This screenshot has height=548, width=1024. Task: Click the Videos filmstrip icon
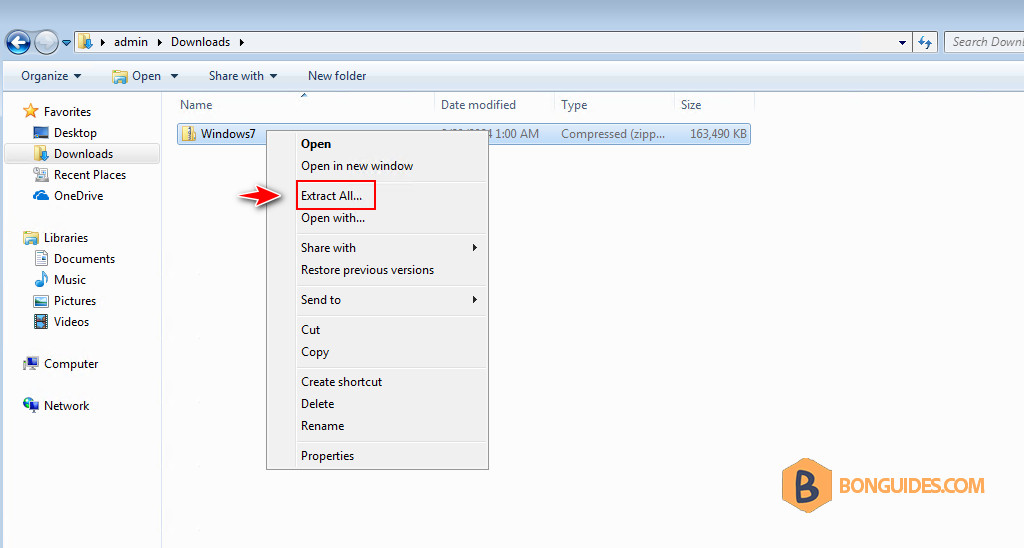point(40,321)
